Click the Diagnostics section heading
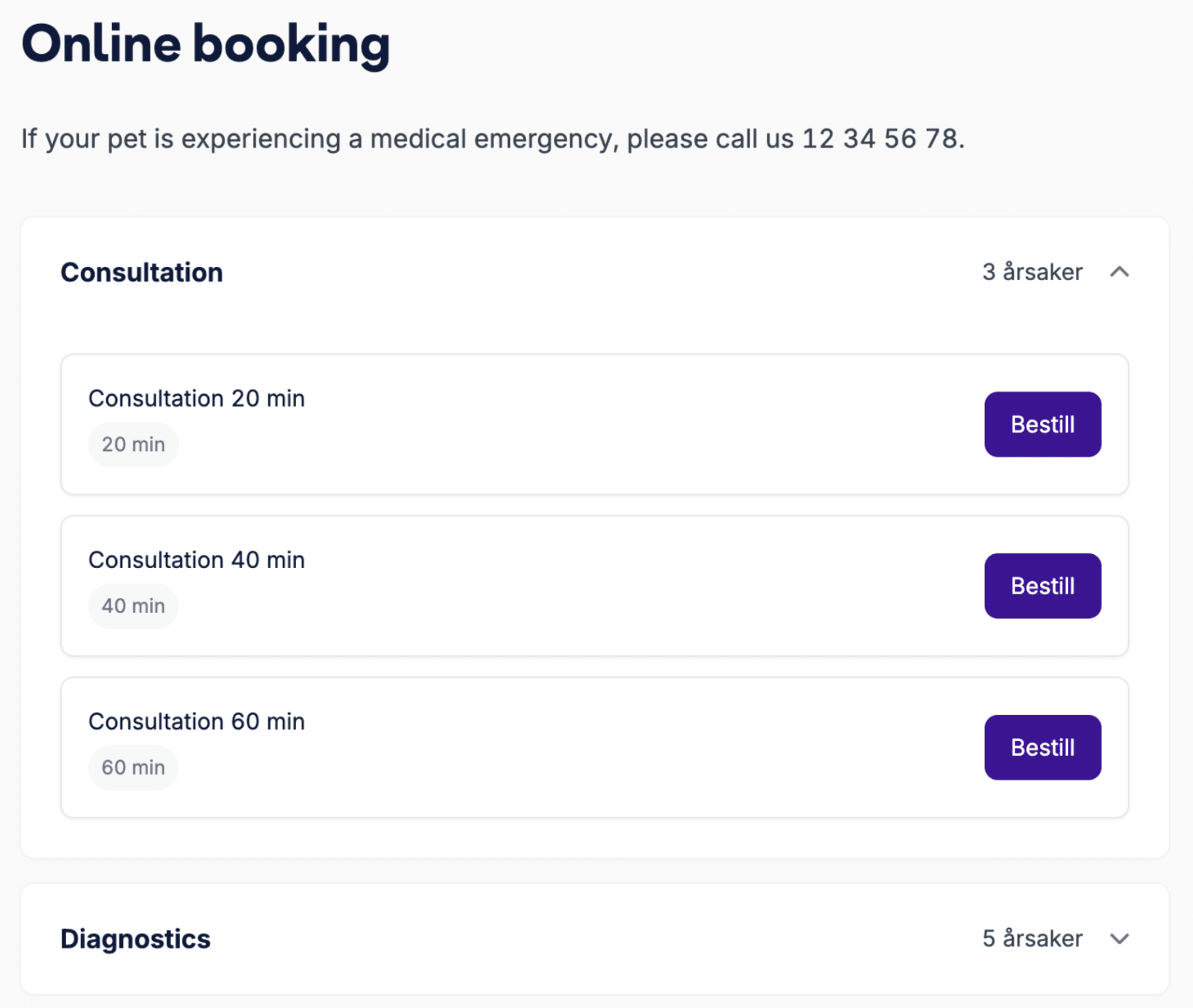 pos(135,939)
